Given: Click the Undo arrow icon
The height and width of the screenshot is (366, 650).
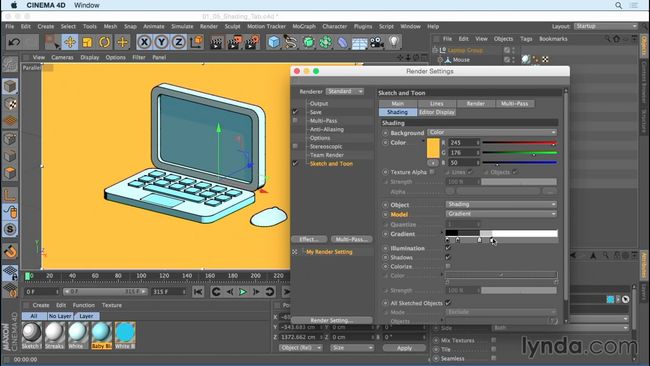Looking at the screenshot, I should (15, 42).
